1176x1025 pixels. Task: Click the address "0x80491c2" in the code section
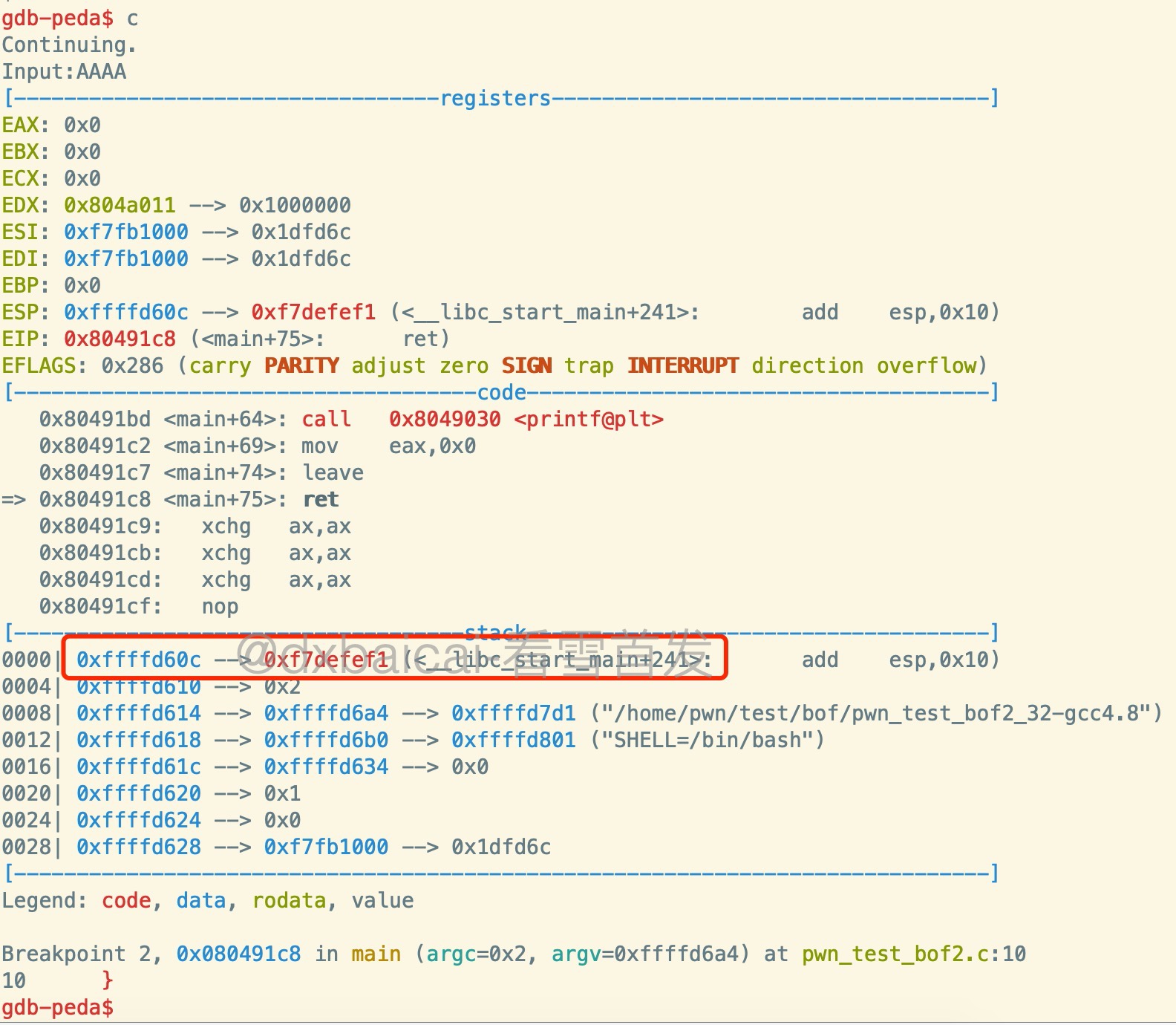click(95, 446)
